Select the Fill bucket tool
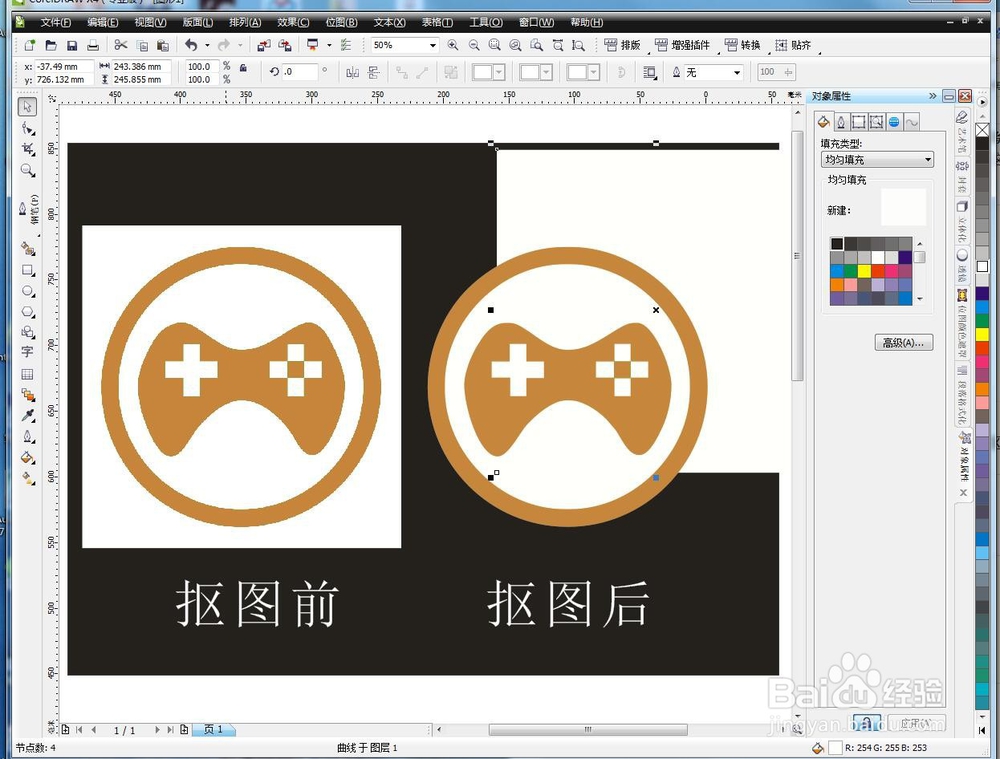This screenshot has width=1000, height=759. coord(27,457)
